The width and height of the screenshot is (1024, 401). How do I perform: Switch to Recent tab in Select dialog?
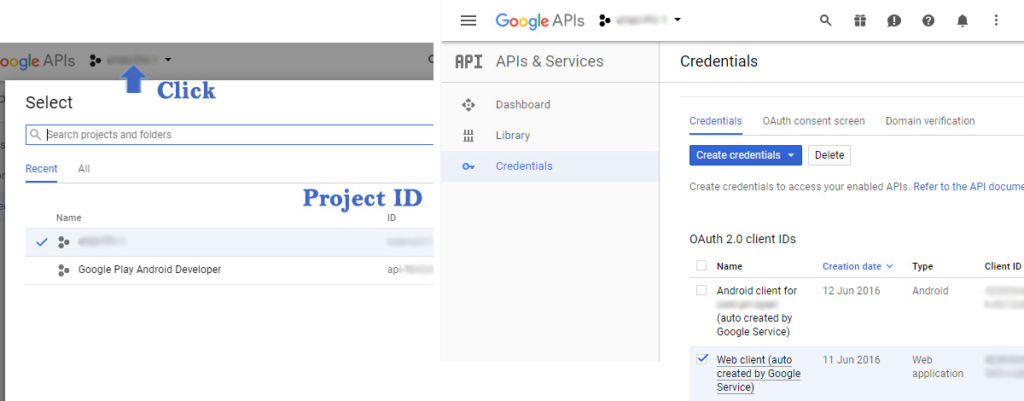click(x=41, y=168)
